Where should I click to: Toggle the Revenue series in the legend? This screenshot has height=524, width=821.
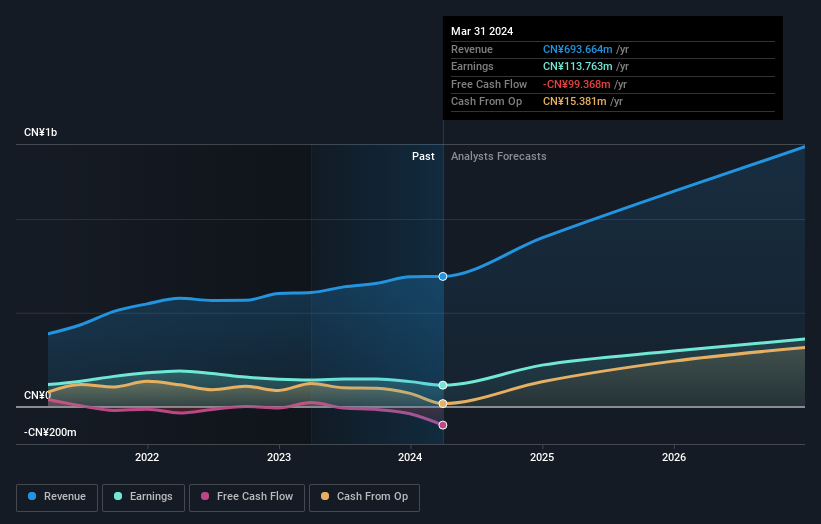tap(57, 497)
